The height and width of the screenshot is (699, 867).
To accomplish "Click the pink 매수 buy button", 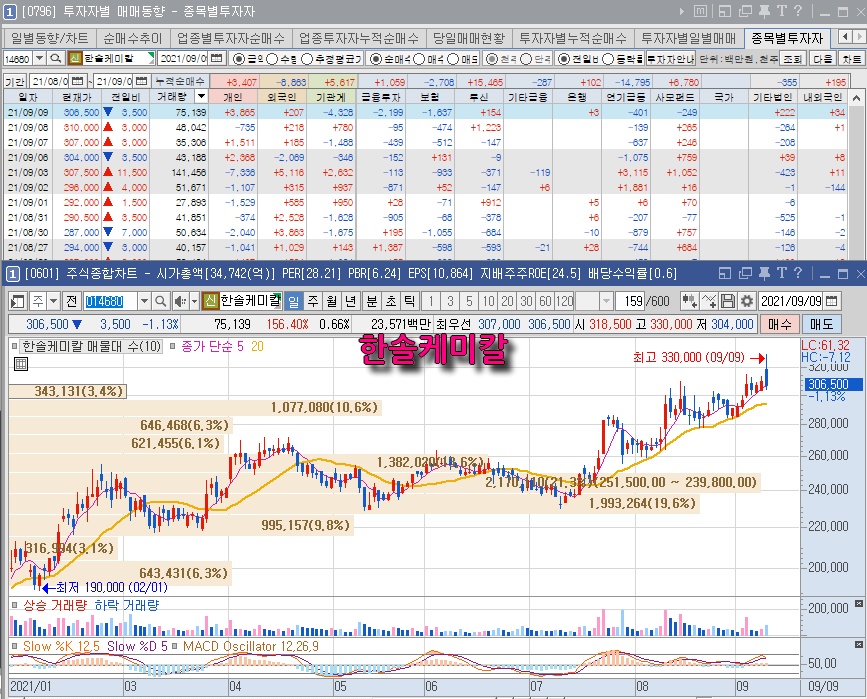I will (x=780, y=324).
